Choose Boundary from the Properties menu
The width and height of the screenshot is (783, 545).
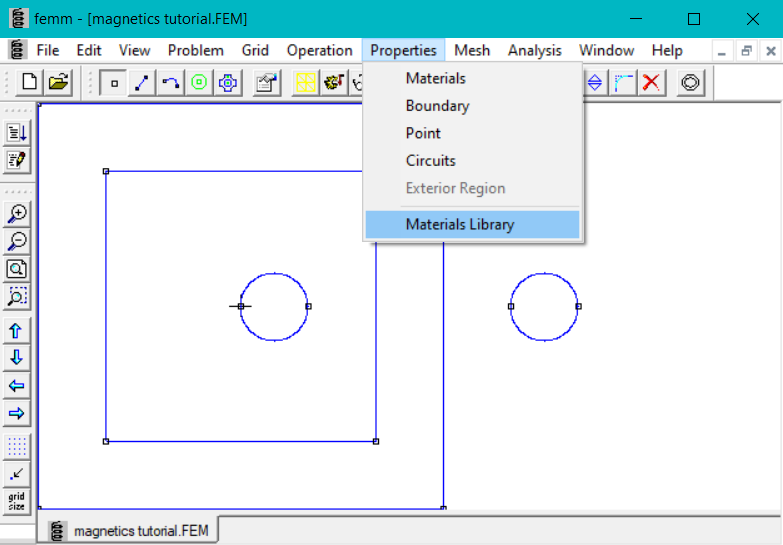coord(472,106)
